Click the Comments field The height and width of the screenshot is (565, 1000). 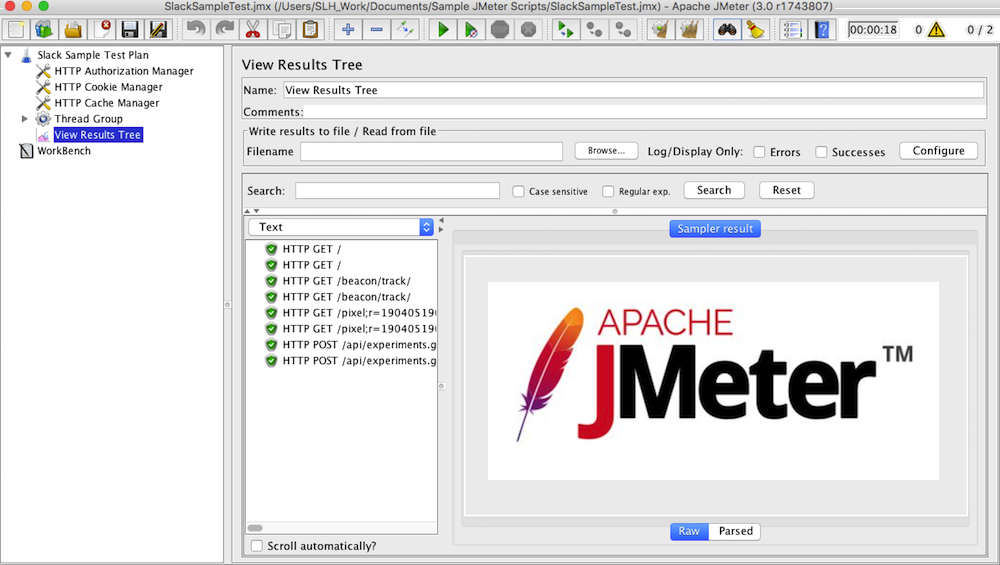point(645,112)
